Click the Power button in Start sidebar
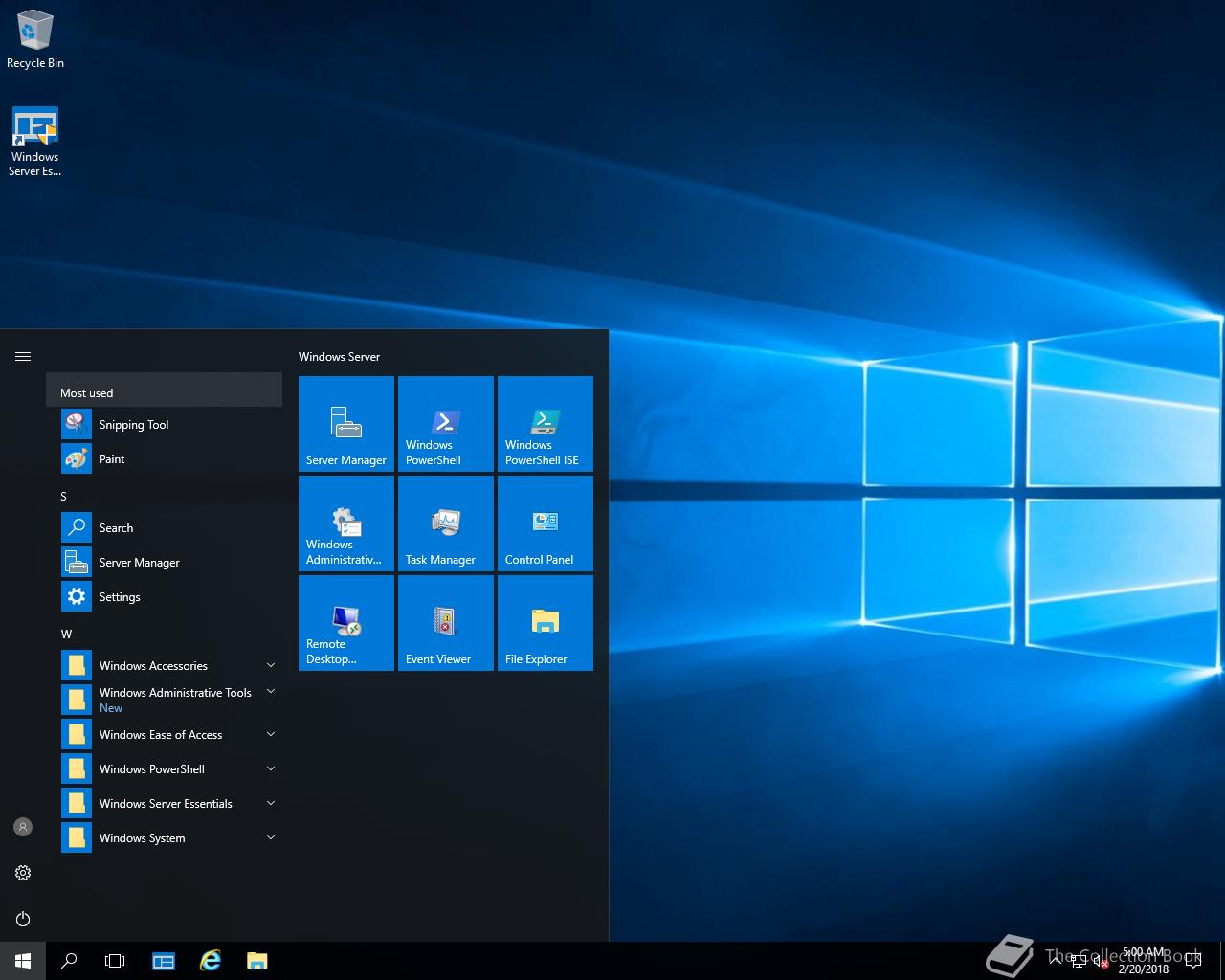Screen dimensions: 1225x980 coord(23,919)
